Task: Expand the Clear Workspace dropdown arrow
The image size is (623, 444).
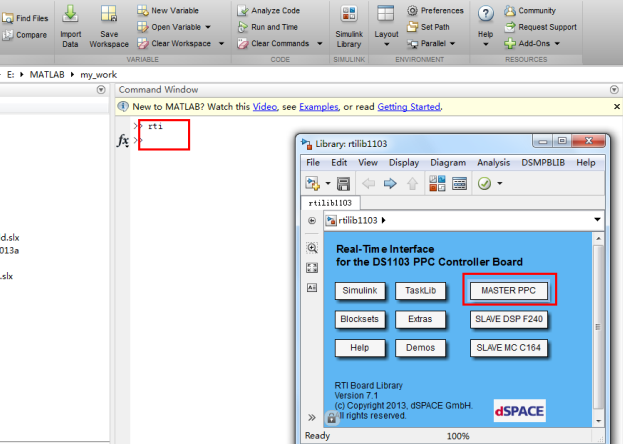Action: point(221,43)
